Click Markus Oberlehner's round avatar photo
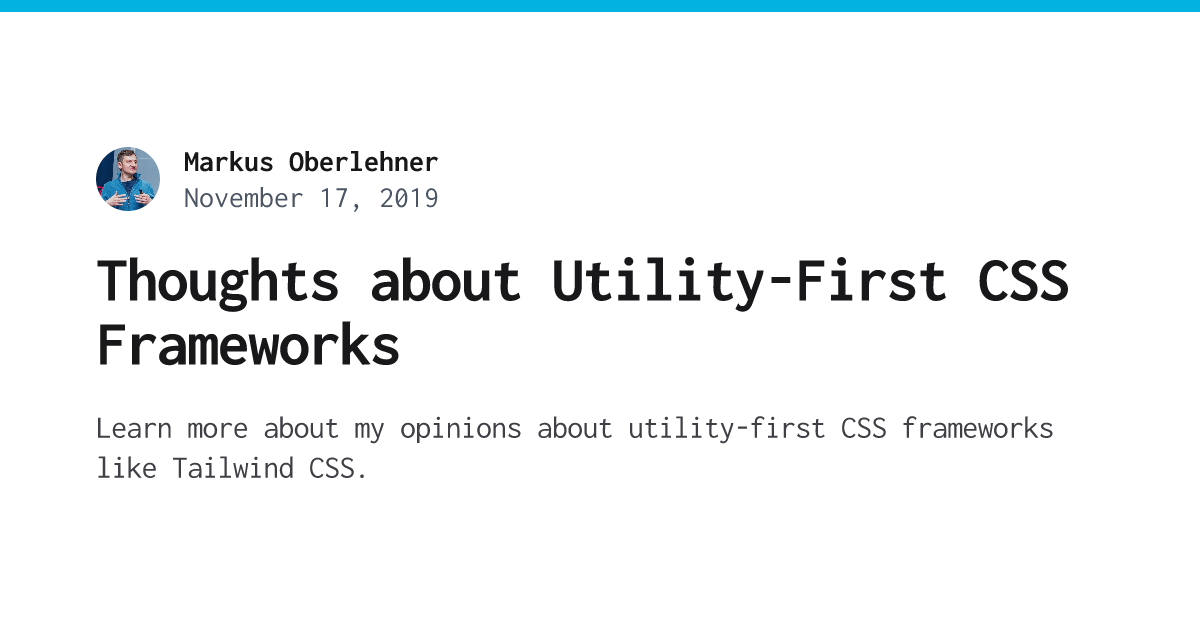The width and height of the screenshot is (1200, 630). (128, 179)
